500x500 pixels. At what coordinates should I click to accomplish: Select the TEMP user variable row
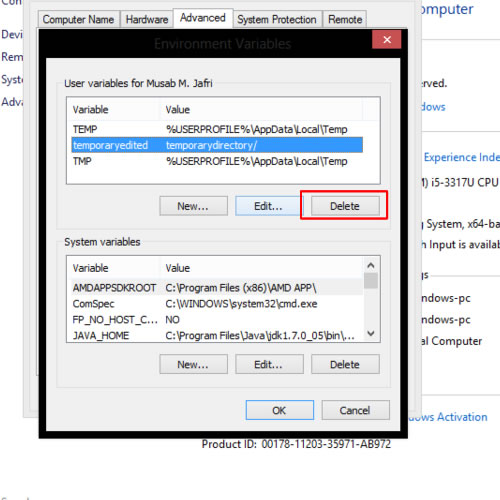point(217,129)
